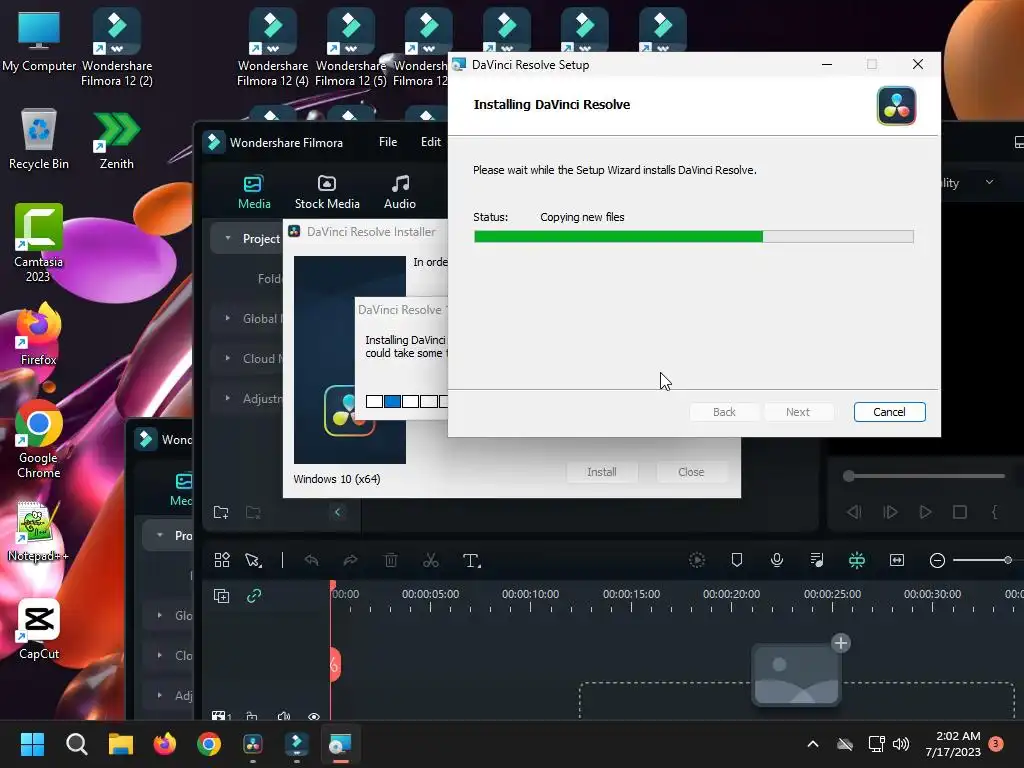
Task: Click the Delete trash icon in timeline toolbar
Action: click(x=391, y=560)
